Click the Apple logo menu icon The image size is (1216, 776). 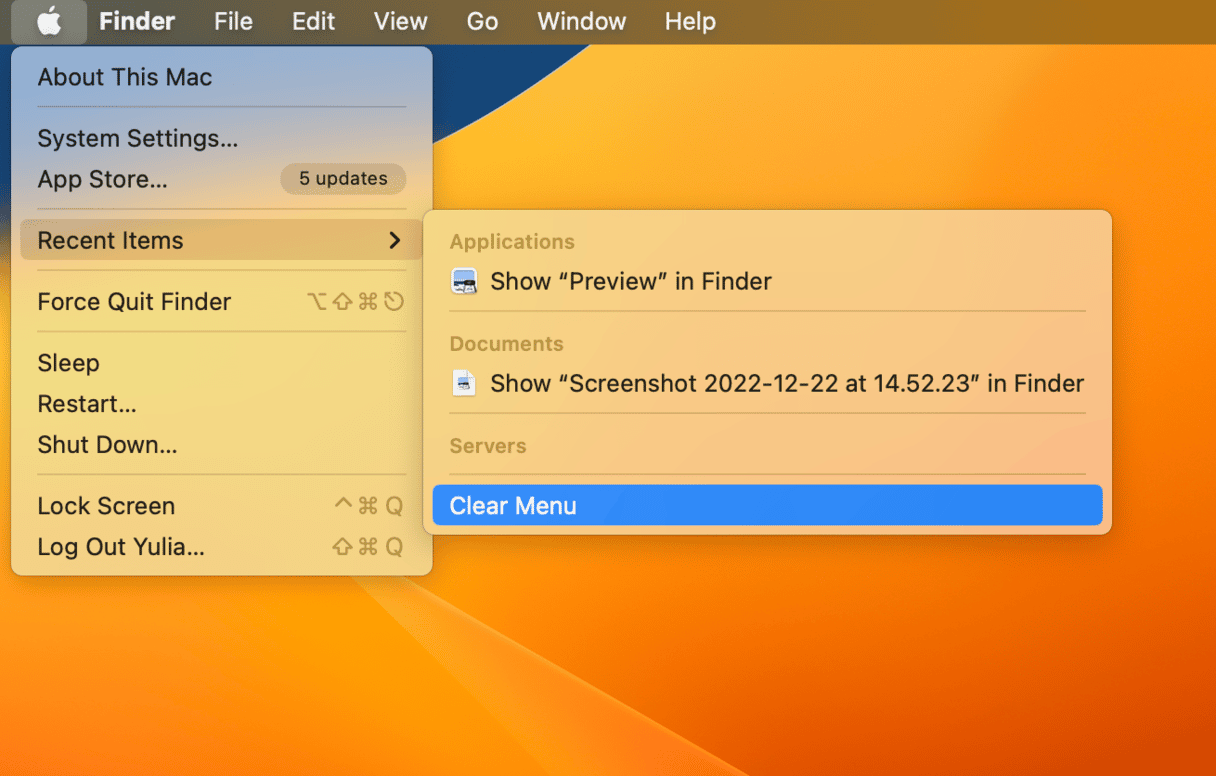[x=49, y=21]
